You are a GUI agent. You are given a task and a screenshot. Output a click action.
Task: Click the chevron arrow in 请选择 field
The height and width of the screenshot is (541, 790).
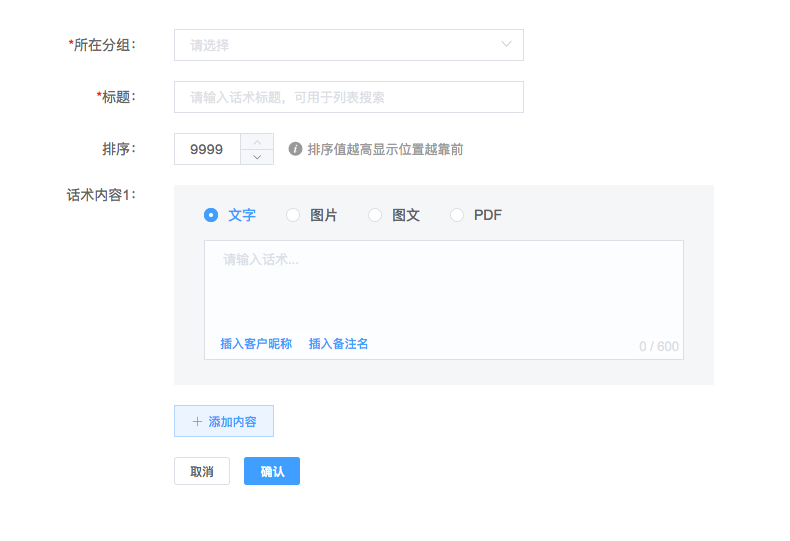506,44
